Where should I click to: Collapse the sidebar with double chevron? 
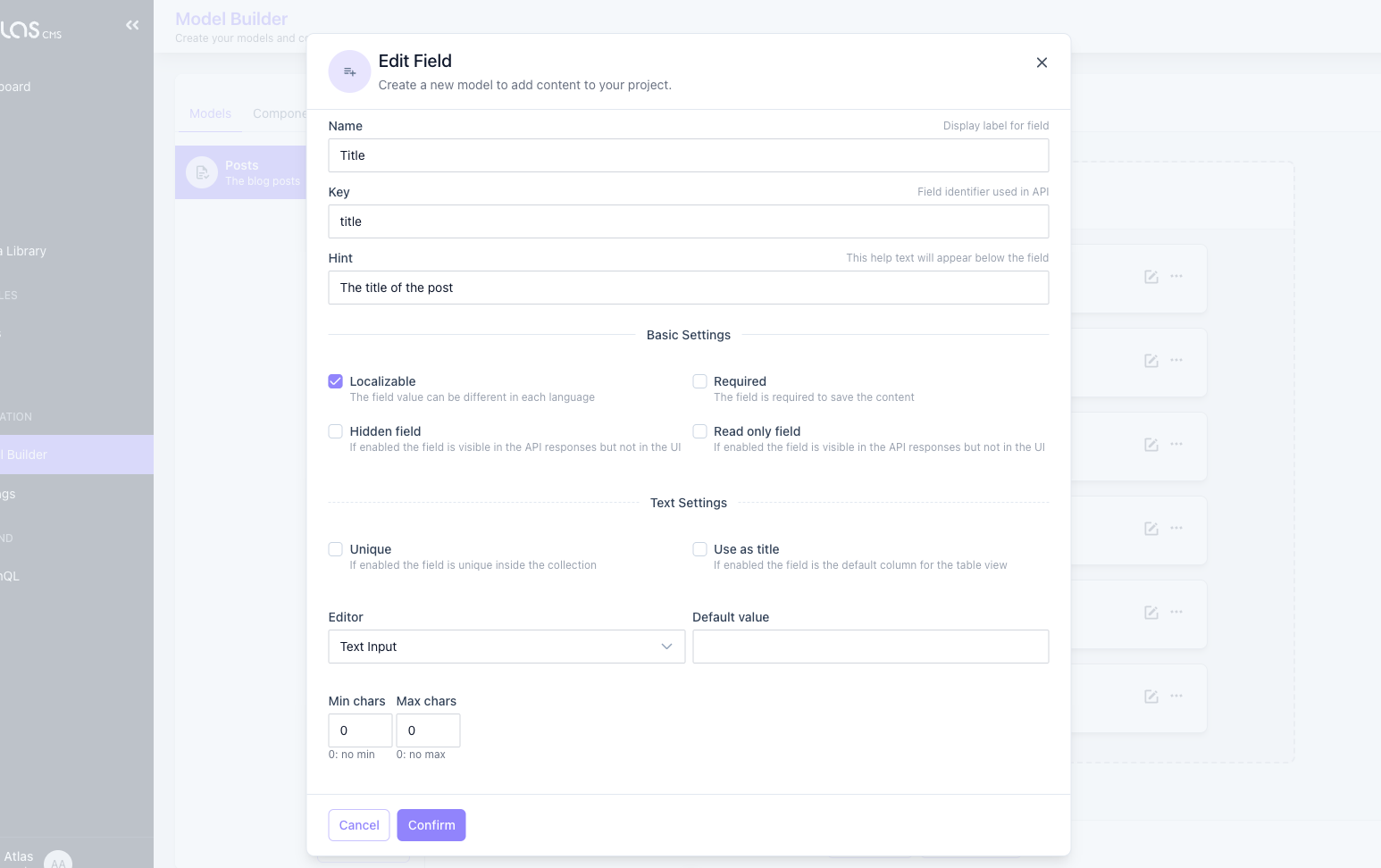click(132, 25)
